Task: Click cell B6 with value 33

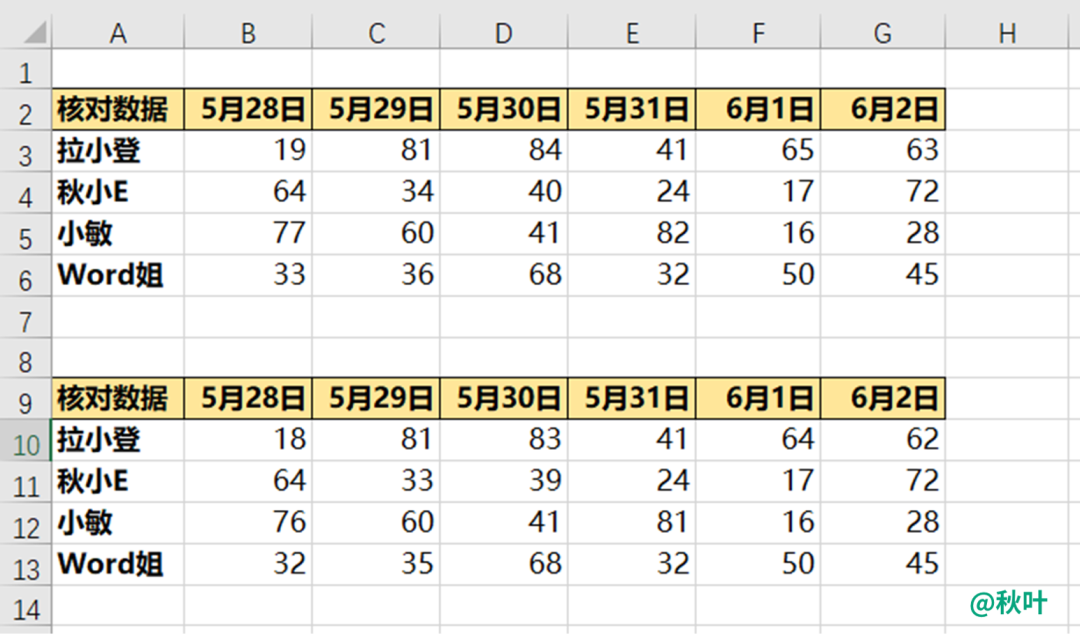Action: (248, 275)
